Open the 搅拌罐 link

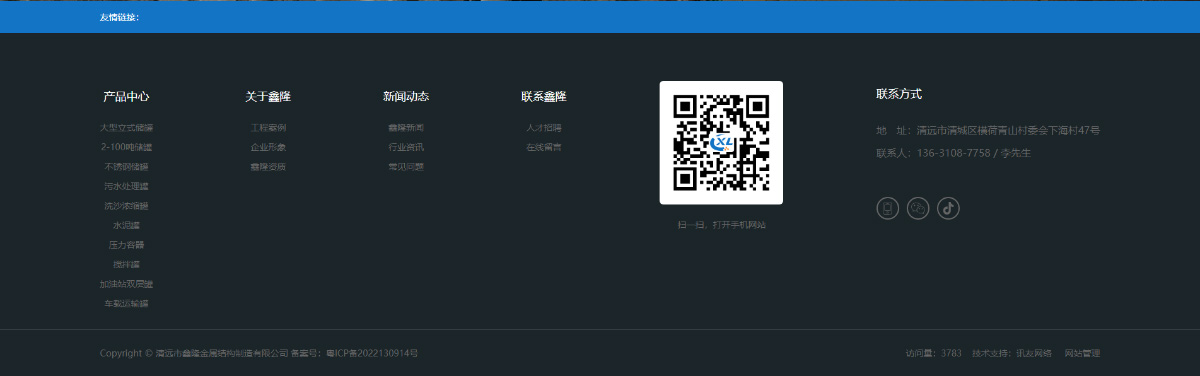pos(126,264)
